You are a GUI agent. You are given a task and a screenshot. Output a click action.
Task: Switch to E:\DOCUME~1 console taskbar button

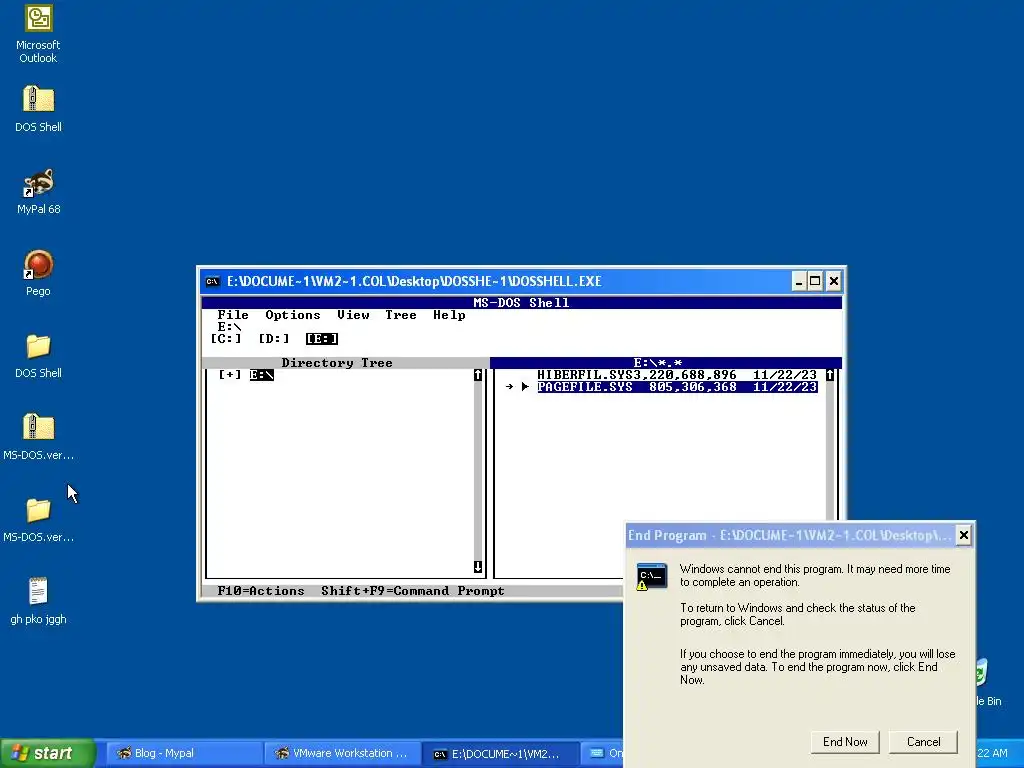[501, 753]
